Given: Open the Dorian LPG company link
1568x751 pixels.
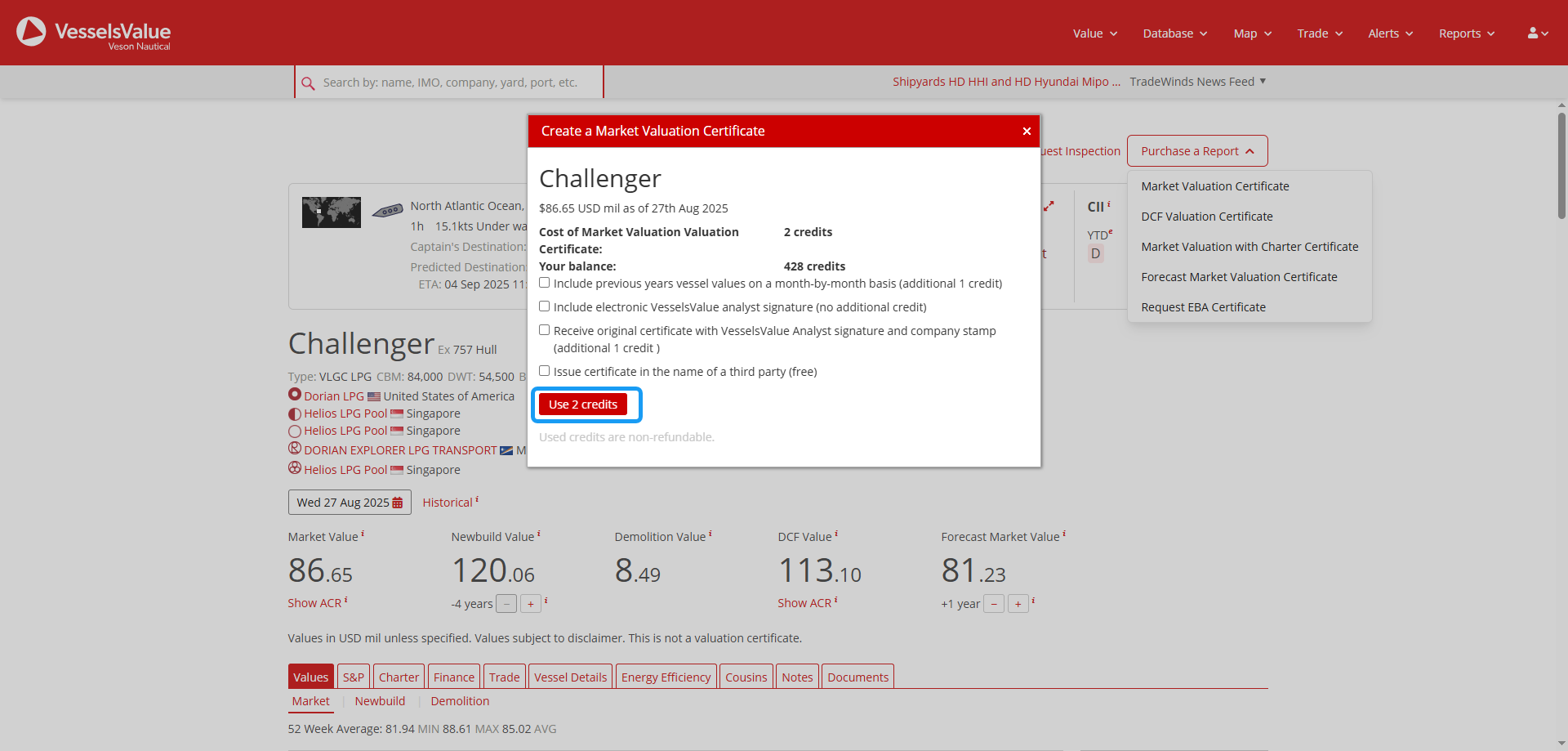Looking at the screenshot, I should pos(334,396).
